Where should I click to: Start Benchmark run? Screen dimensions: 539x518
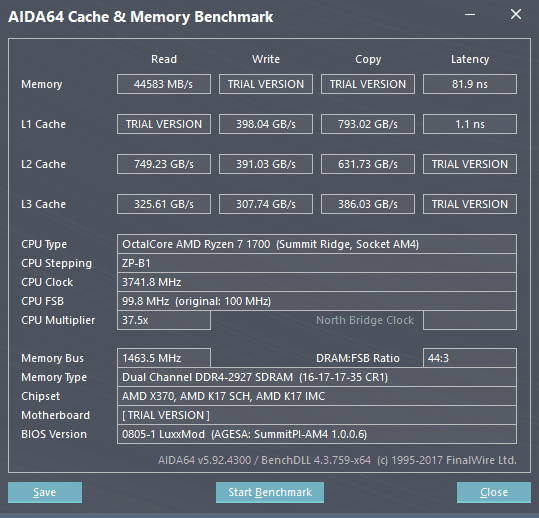270,492
